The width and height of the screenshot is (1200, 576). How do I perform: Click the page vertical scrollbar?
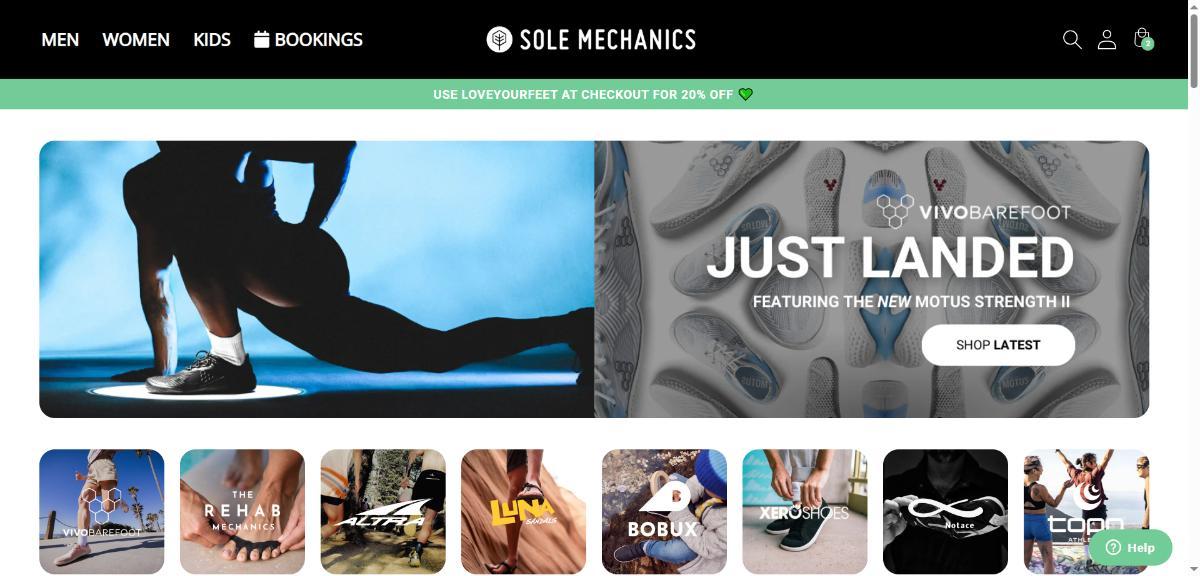[x=1192, y=288]
